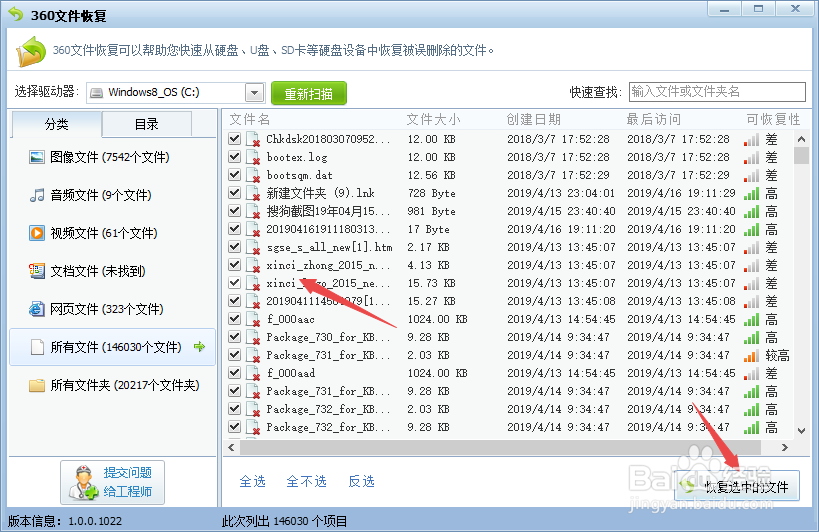This screenshot has height=532, width=819.
Task: Click the orange recoverability bars marked 较高
Action: pos(752,356)
